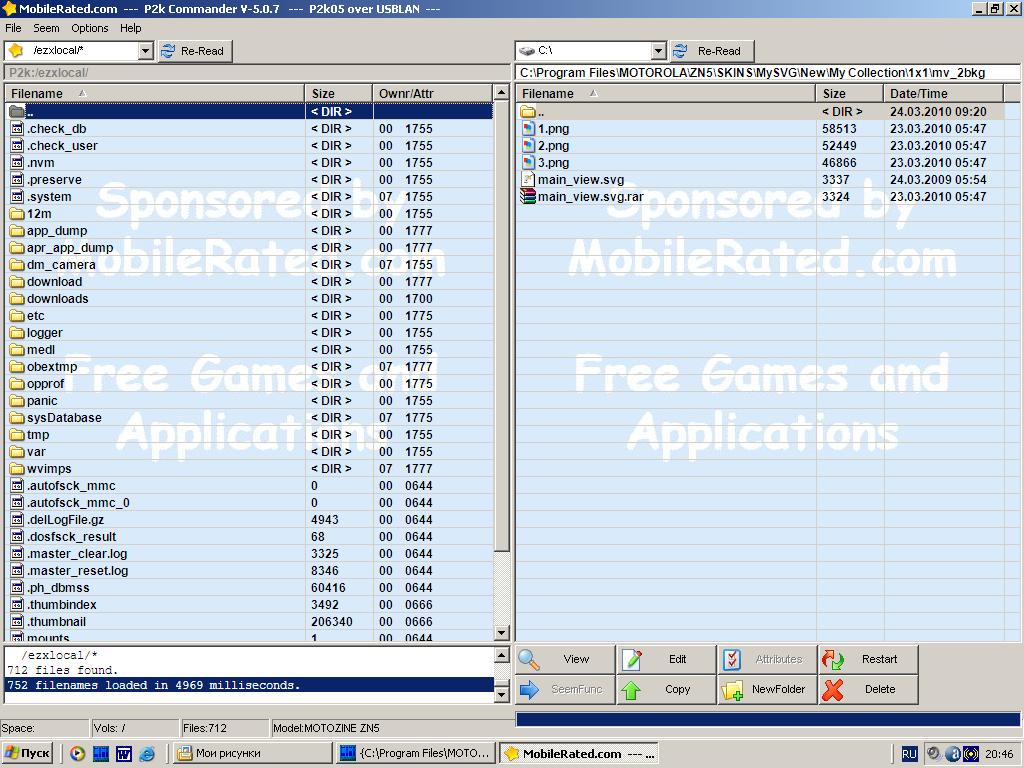Select the downloads folder row
Image resolution: width=1024 pixels, height=768 pixels.
point(249,298)
